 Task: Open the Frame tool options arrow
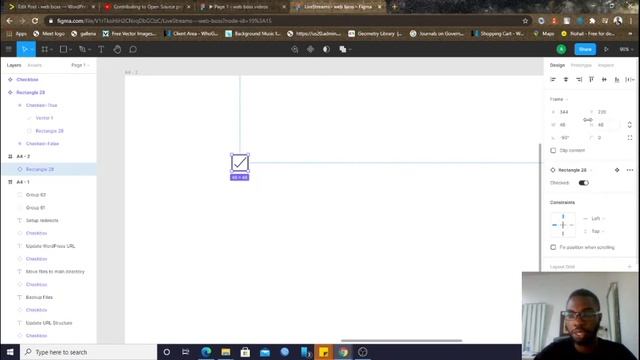51,50
